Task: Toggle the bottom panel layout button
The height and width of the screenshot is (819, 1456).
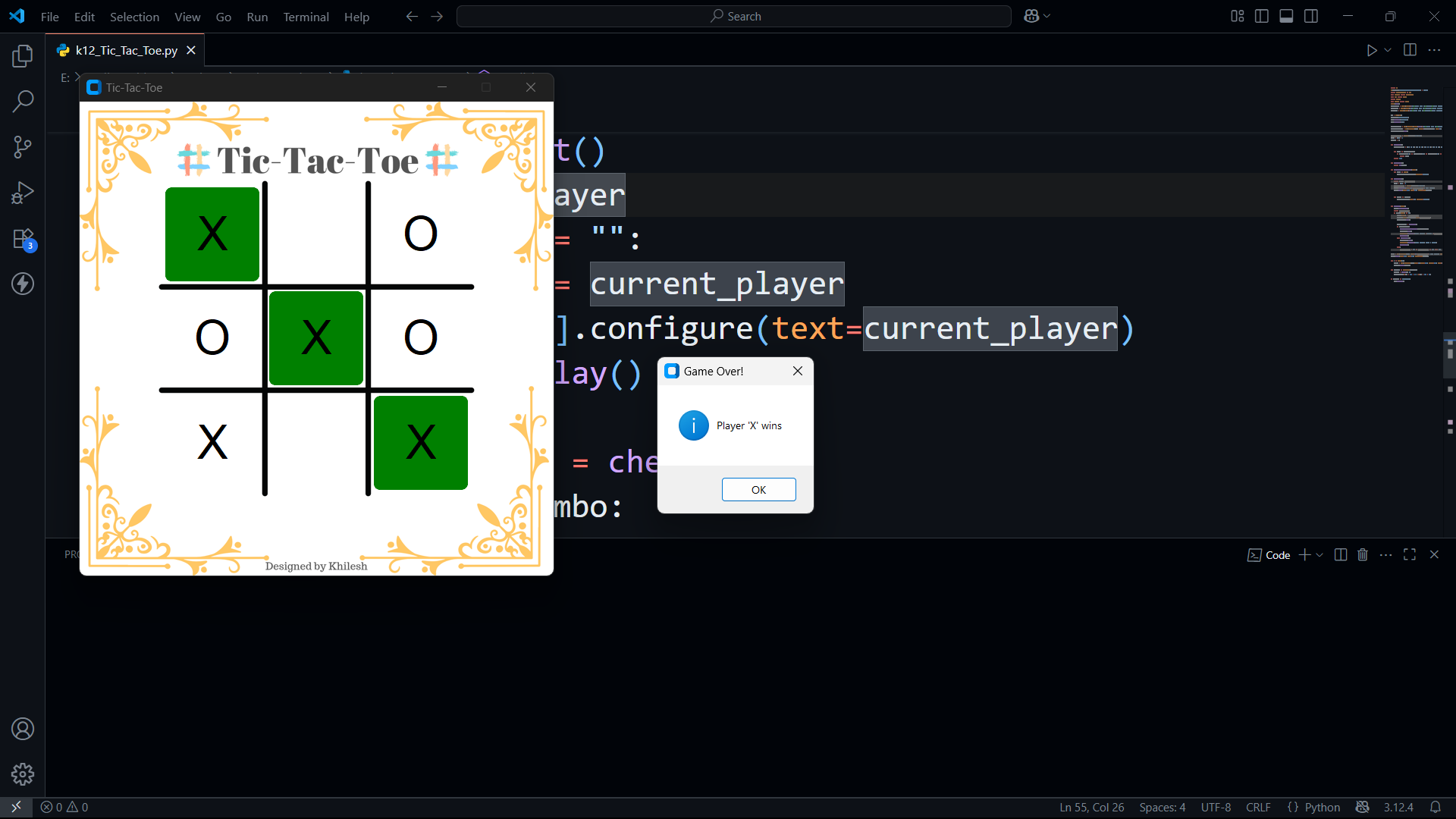Action: pos(1286,16)
